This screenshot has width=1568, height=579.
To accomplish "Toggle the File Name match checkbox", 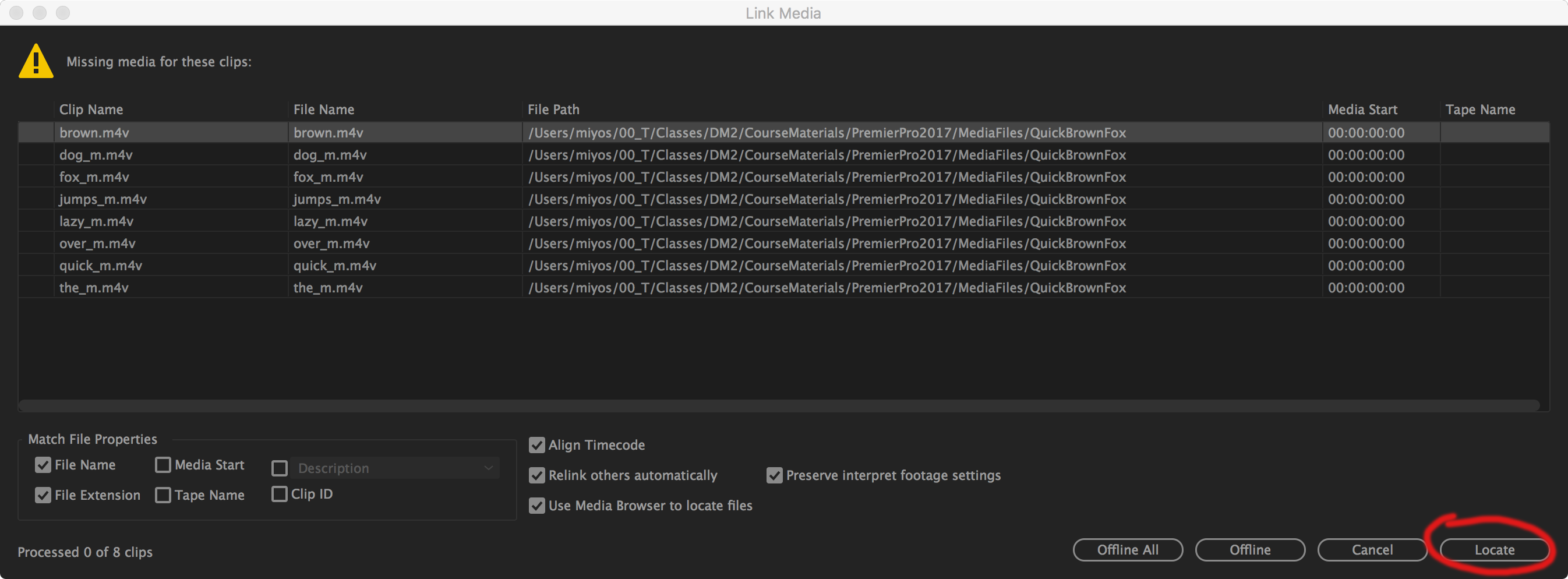I will pos(43,465).
